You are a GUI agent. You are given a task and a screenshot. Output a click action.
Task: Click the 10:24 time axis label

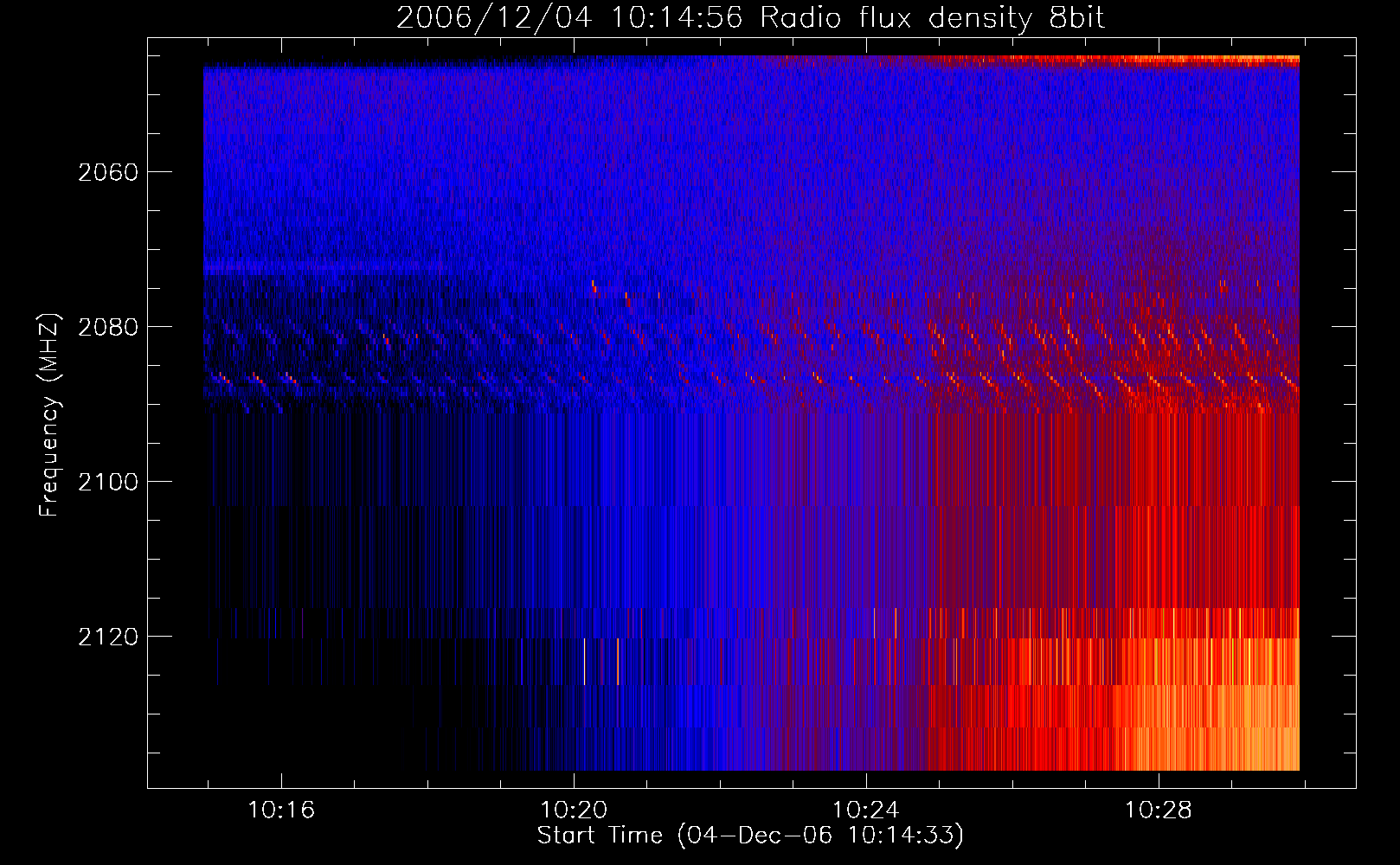pos(865,811)
